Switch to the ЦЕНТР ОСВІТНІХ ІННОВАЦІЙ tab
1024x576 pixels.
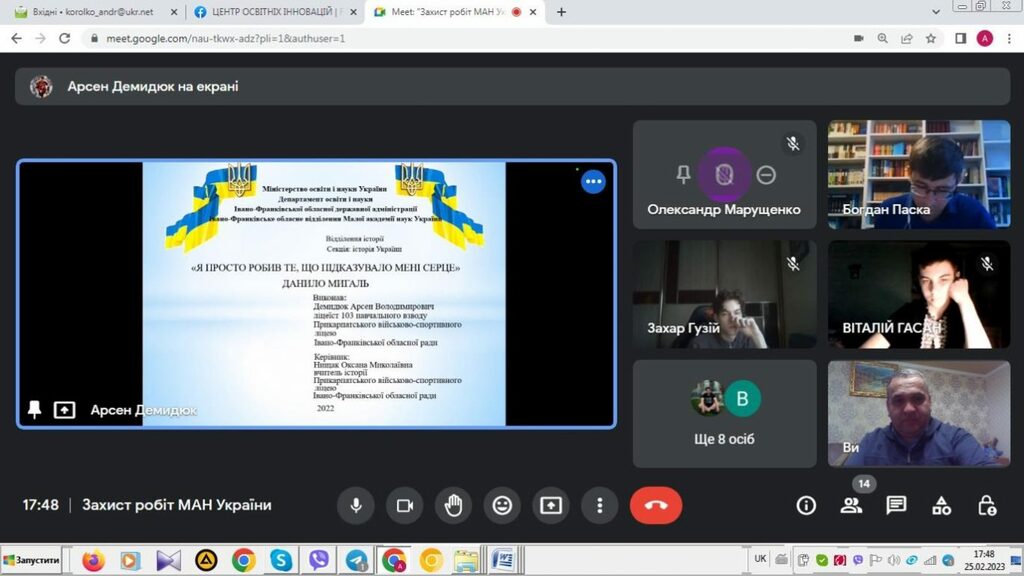point(270,12)
